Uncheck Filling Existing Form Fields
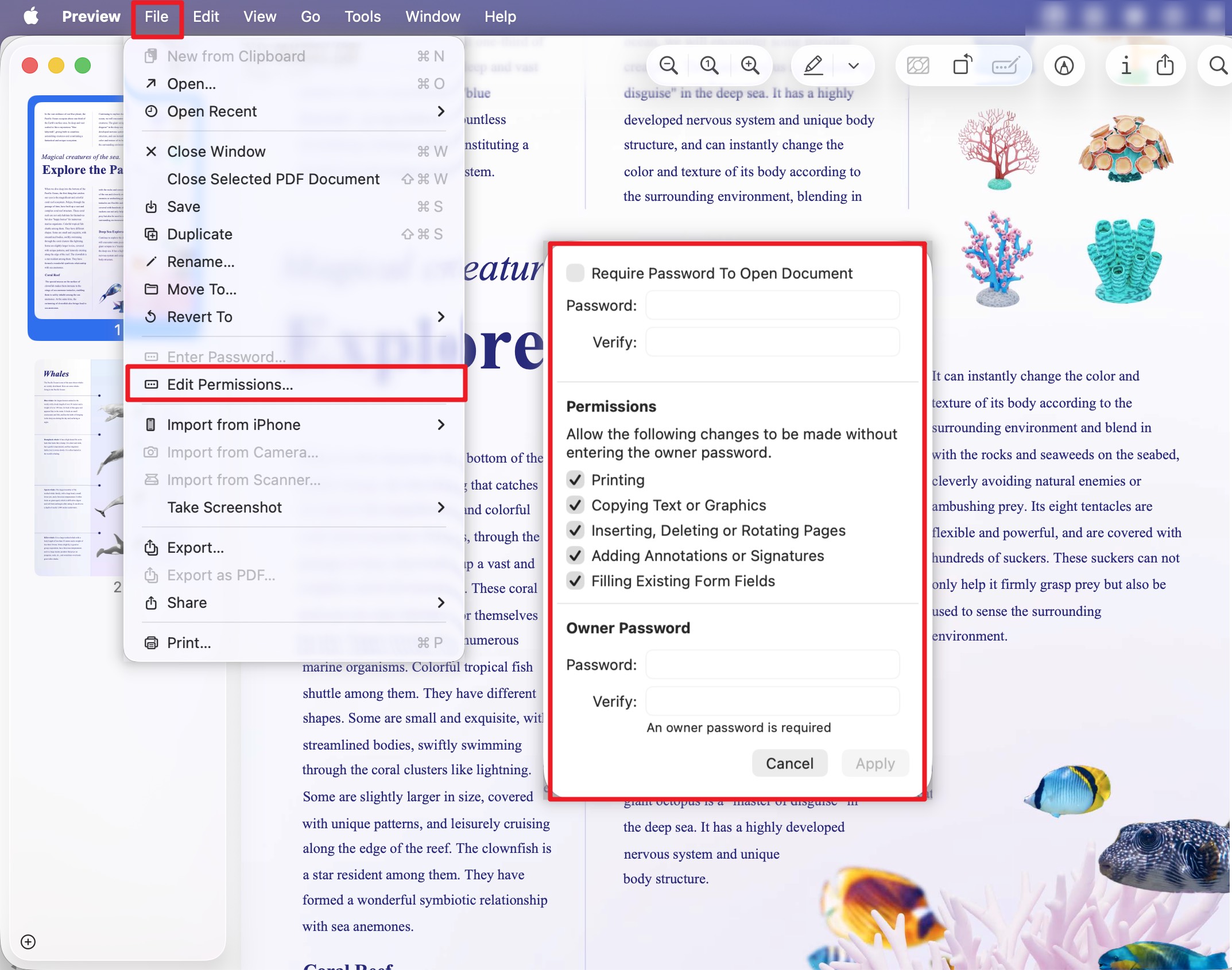The height and width of the screenshot is (970, 1232). [575, 581]
